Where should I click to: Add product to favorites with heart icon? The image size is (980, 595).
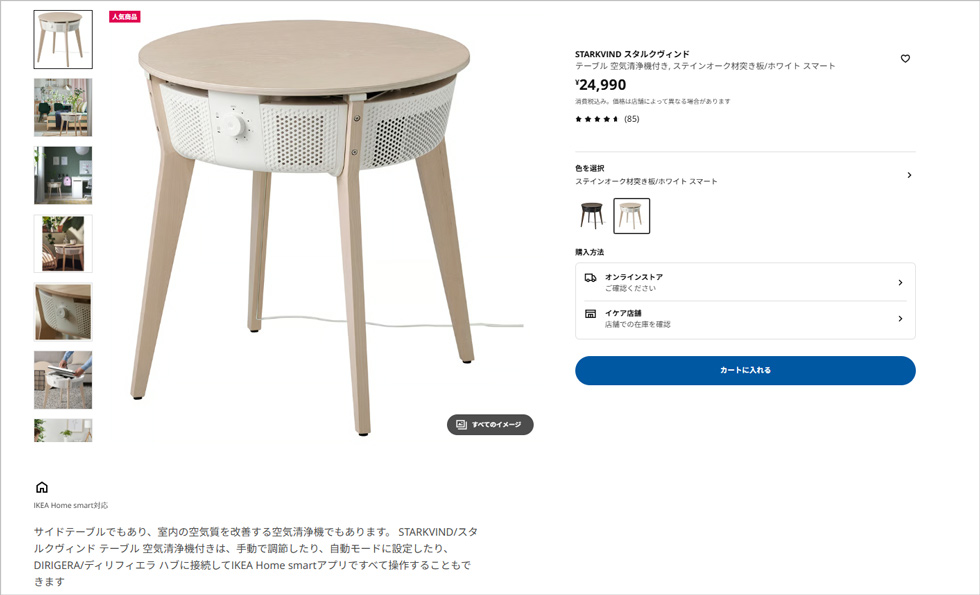[x=905, y=59]
